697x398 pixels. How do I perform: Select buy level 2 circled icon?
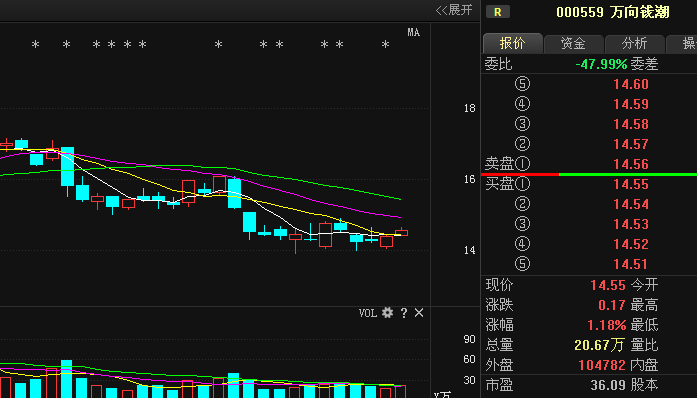tap(522, 204)
